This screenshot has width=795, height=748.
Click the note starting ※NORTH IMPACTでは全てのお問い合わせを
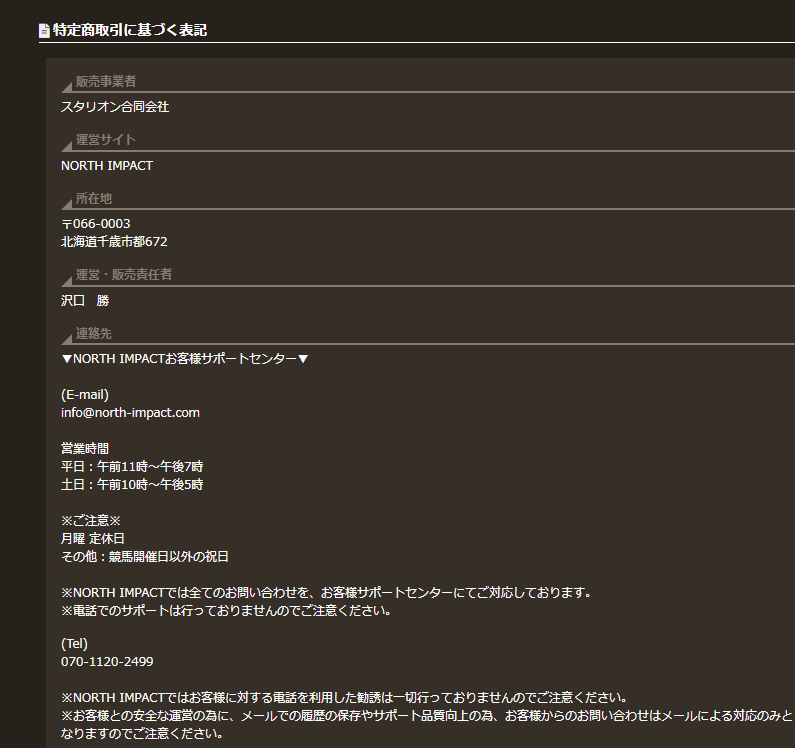coord(327,593)
